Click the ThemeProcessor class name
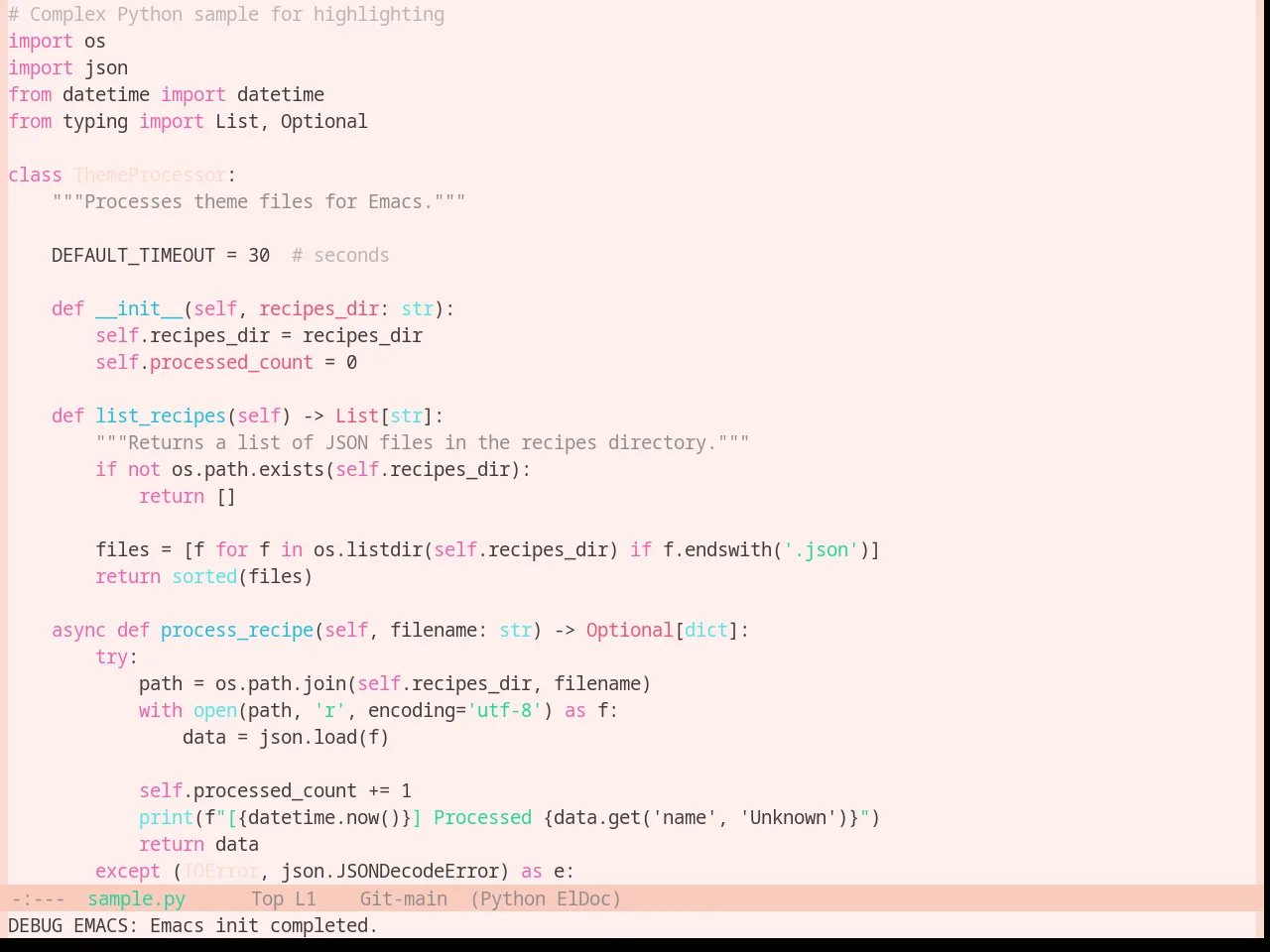 [x=150, y=176]
